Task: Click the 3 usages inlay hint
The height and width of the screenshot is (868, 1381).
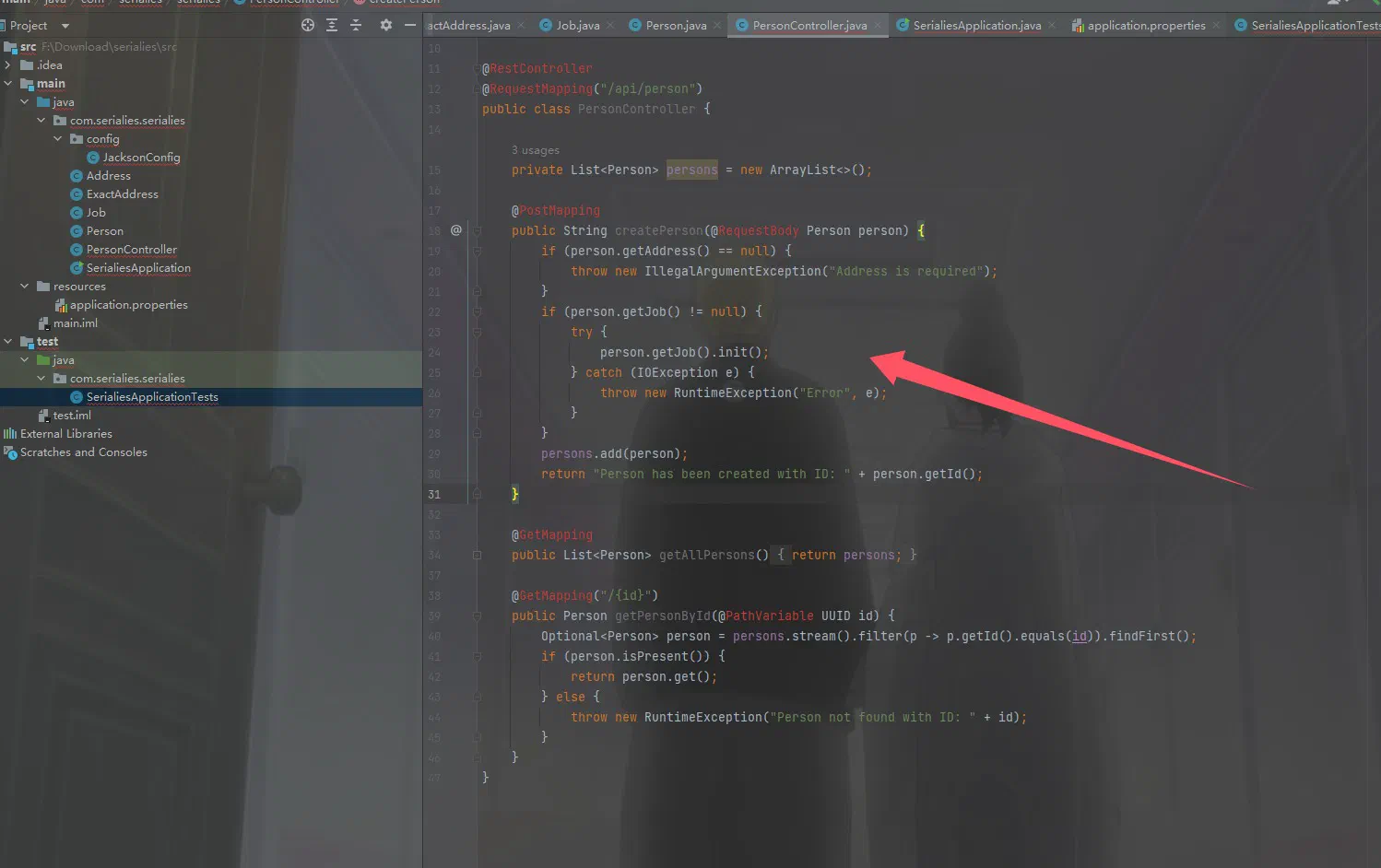Action: (x=536, y=150)
